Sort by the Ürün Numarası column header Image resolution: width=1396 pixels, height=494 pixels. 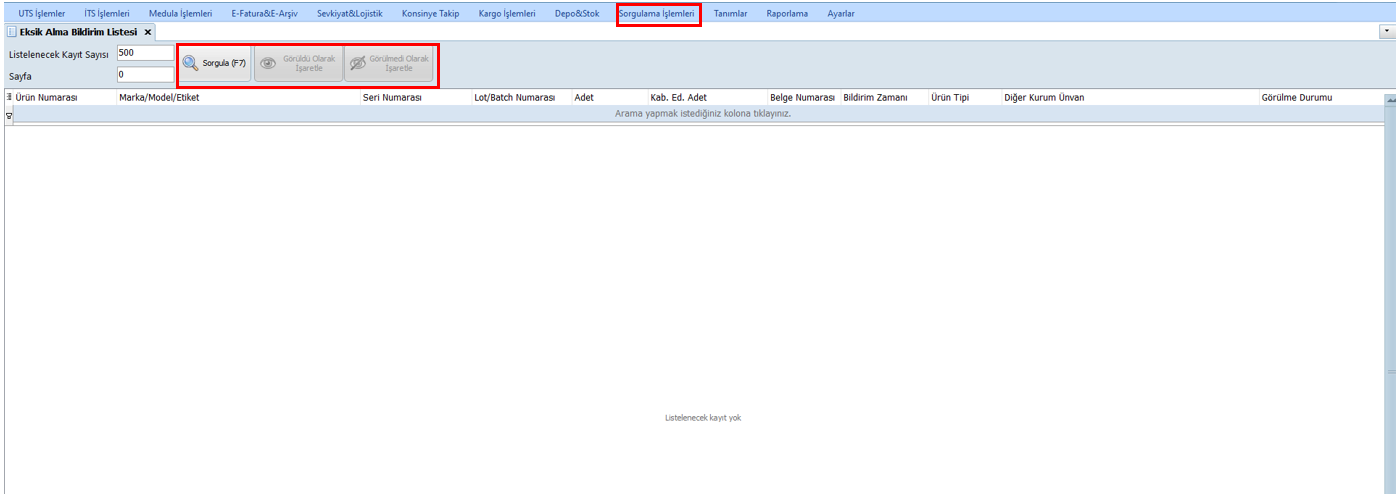pyautogui.click(x=47, y=98)
